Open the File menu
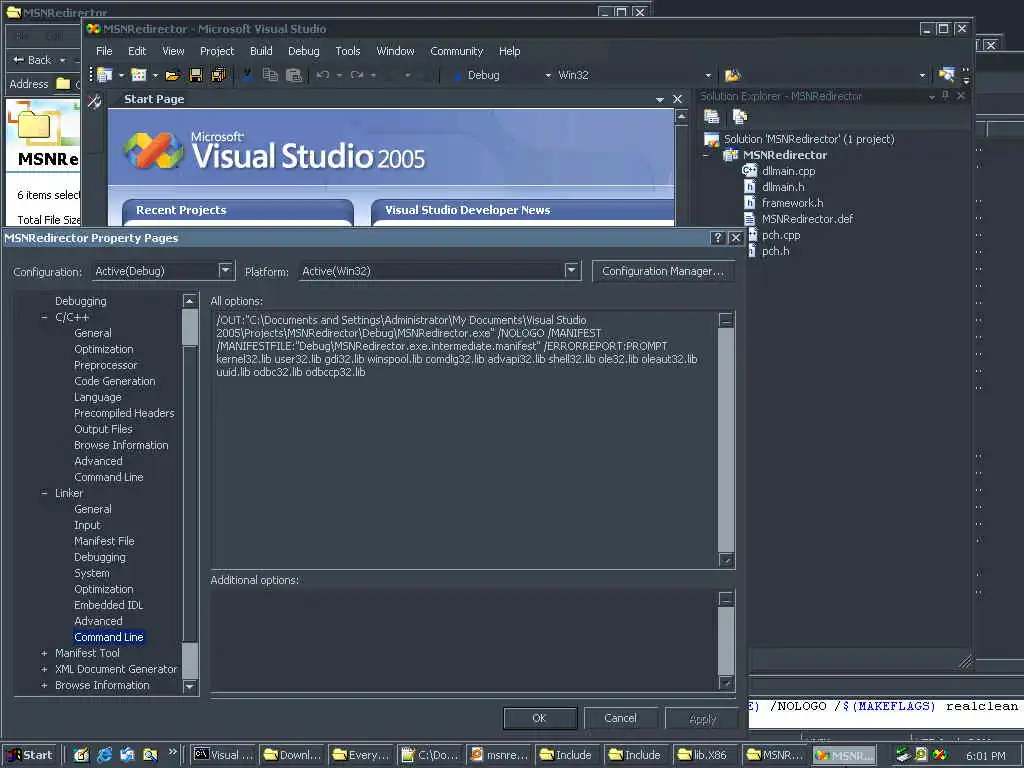 [104, 51]
